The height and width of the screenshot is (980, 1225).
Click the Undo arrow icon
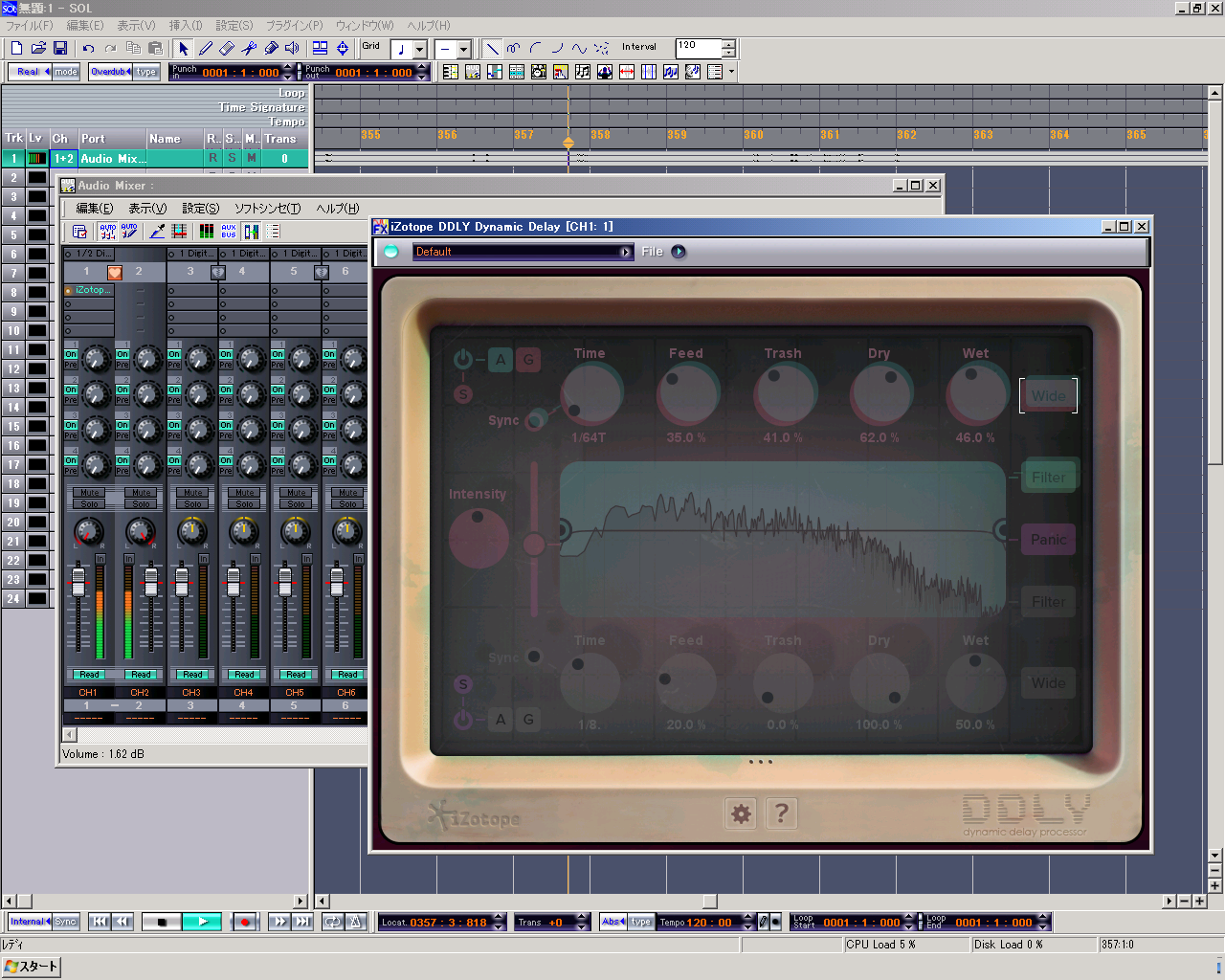[x=88, y=48]
